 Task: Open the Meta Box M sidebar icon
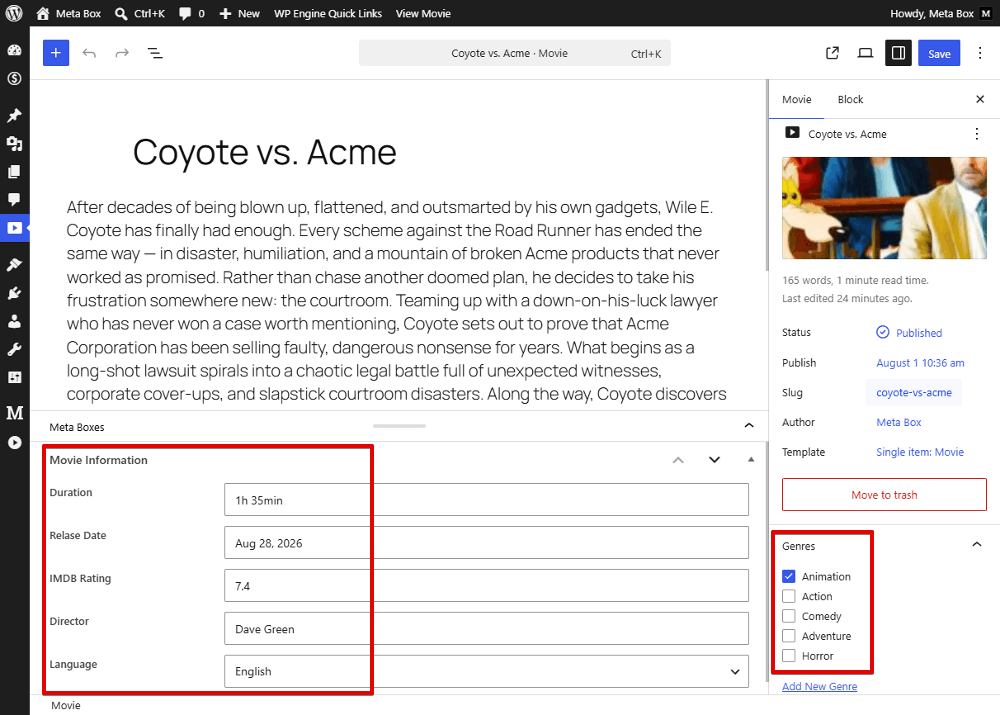tap(14, 413)
